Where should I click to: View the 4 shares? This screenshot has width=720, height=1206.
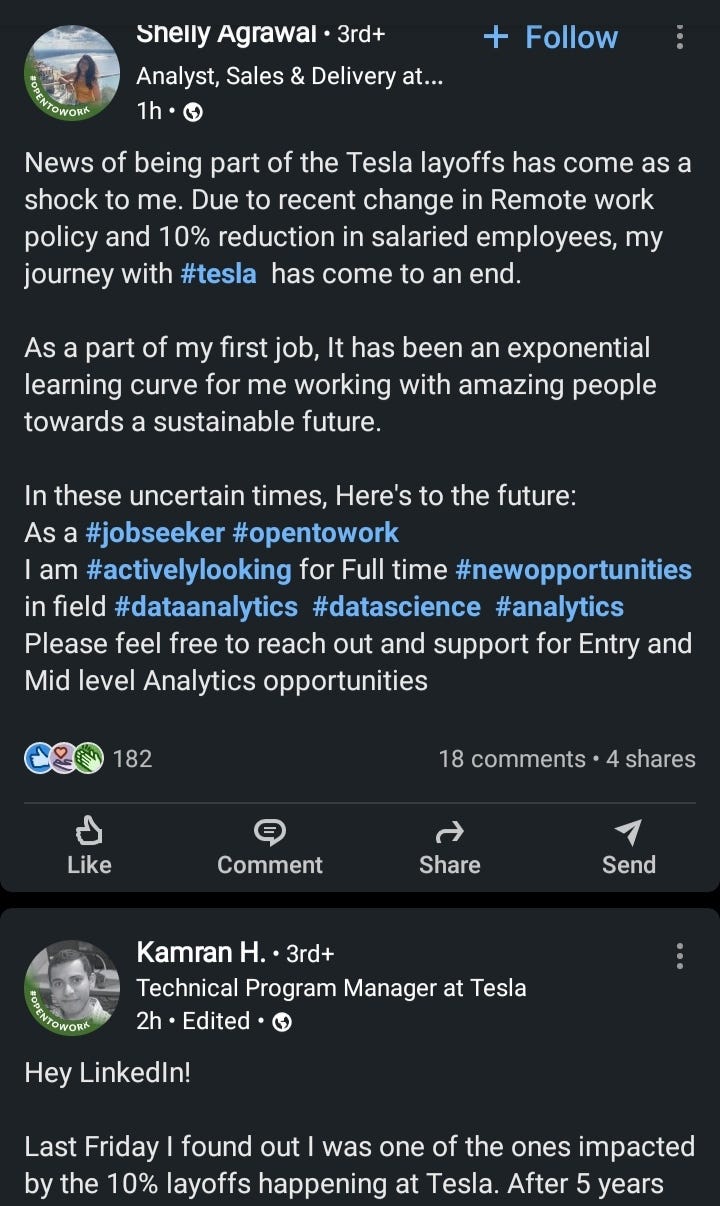[x=651, y=759]
